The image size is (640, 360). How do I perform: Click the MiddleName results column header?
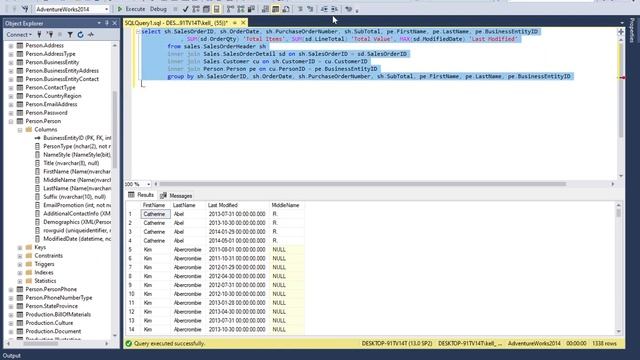tap(287, 205)
